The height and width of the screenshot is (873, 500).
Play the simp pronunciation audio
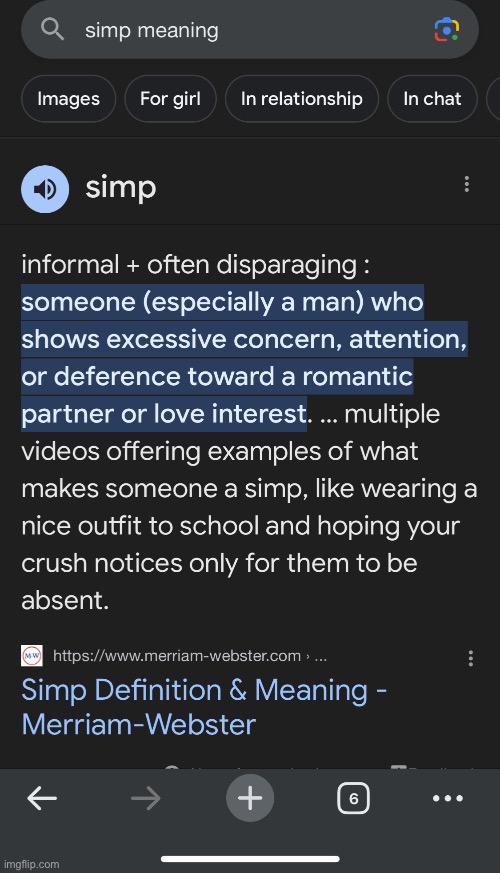coord(45,189)
